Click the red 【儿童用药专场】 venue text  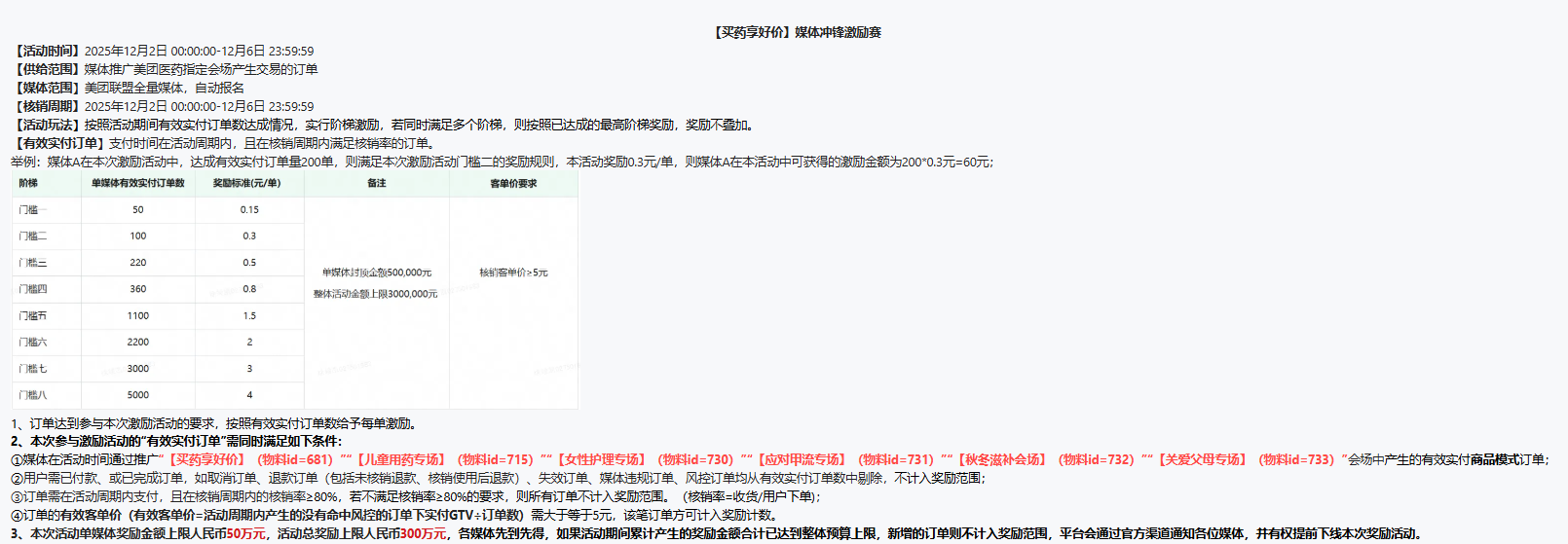pos(400,459)
